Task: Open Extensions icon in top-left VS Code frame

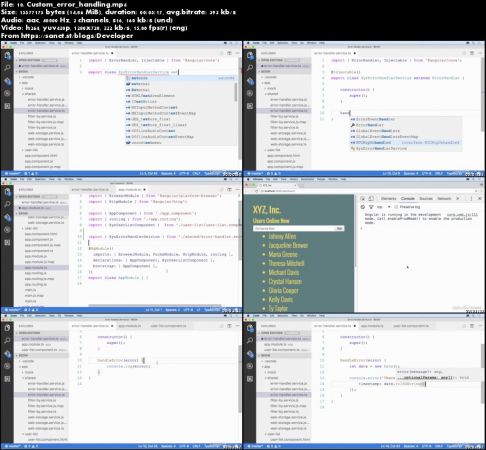Action: tap(7, 106)
